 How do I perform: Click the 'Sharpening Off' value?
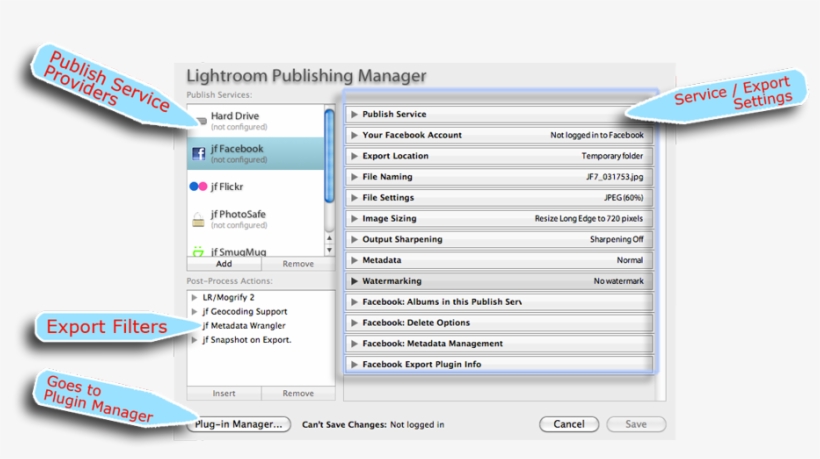pos(617,239)
